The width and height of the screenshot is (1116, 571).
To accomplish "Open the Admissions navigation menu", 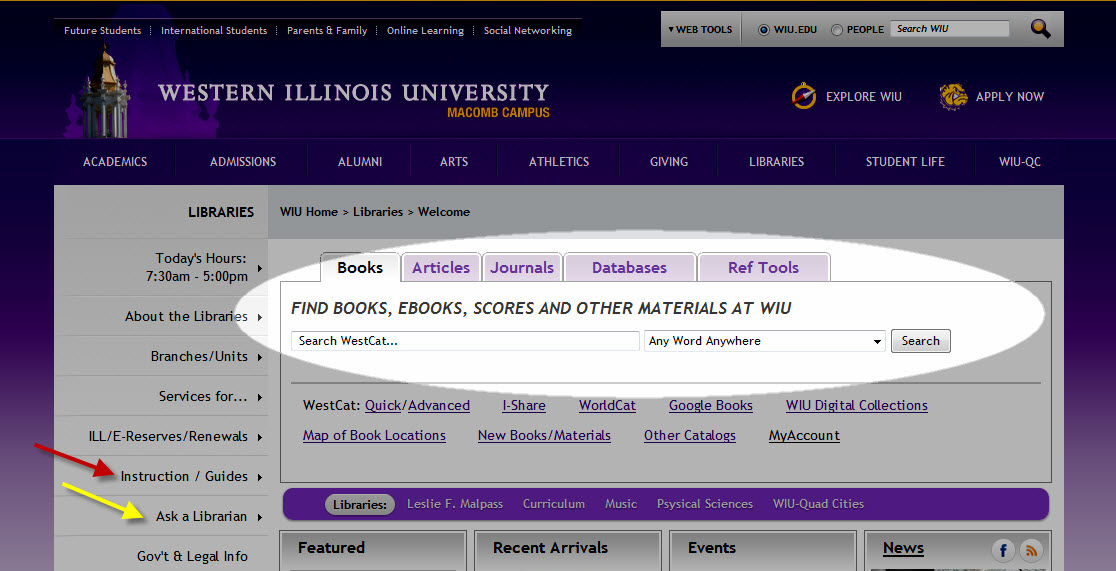I will [243, 162].
